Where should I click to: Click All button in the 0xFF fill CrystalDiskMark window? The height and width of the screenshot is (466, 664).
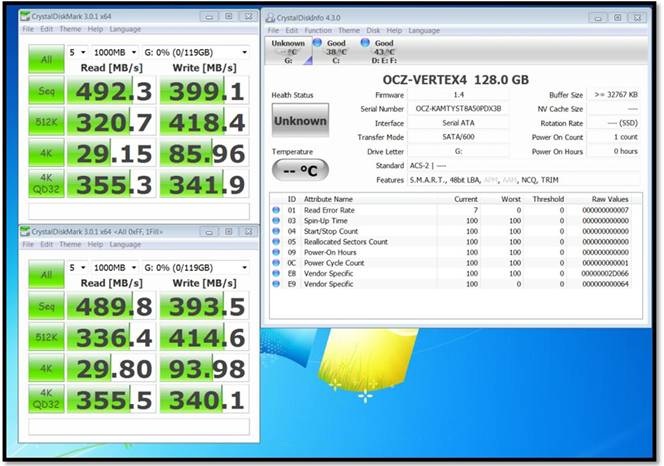[x=46, y=275]
